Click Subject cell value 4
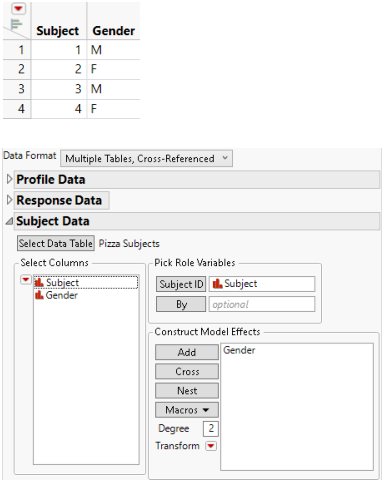The width and height of the screenshot is (384, 482). [x=59, y=109]
